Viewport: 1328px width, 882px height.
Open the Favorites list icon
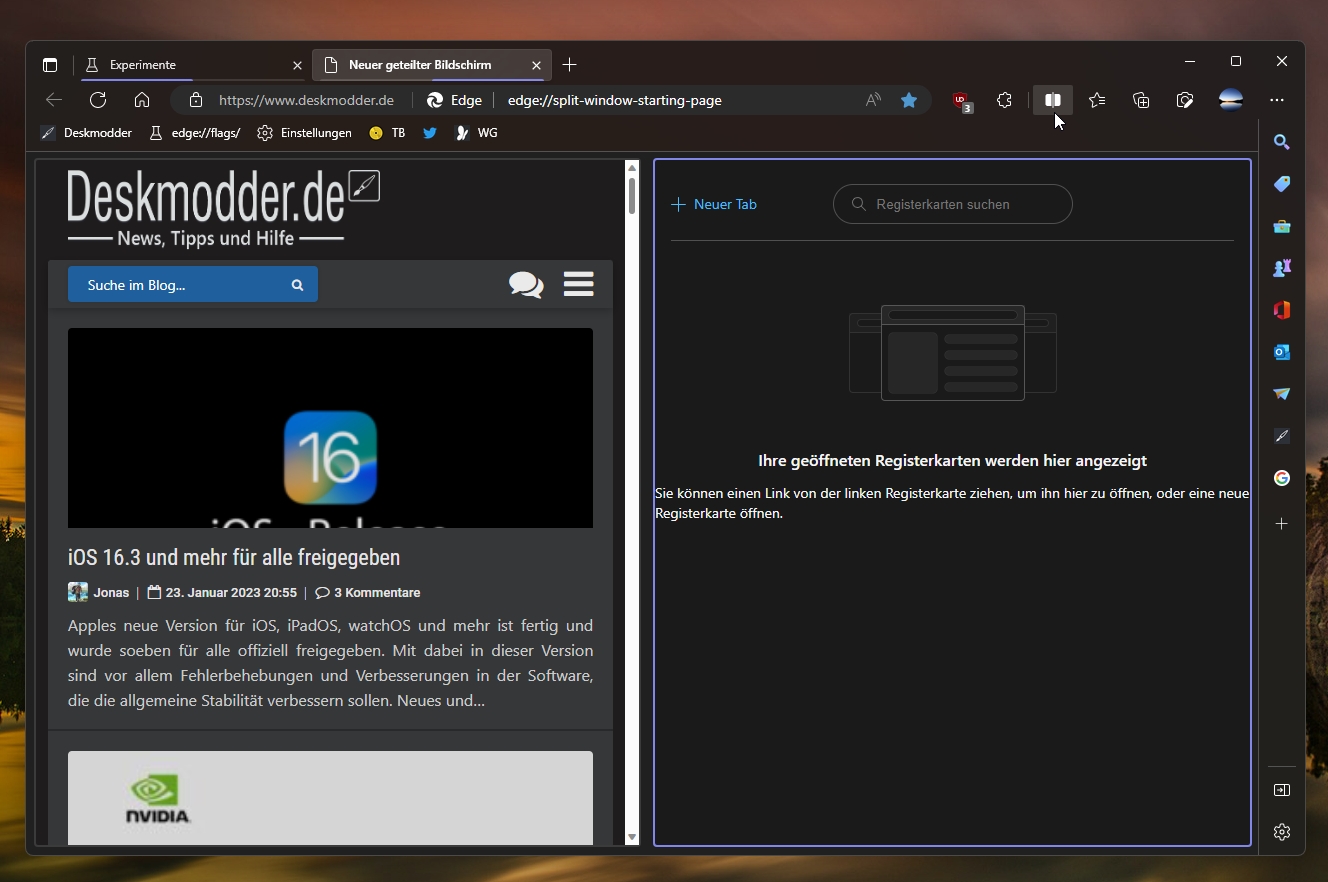tap(1097, 100)
